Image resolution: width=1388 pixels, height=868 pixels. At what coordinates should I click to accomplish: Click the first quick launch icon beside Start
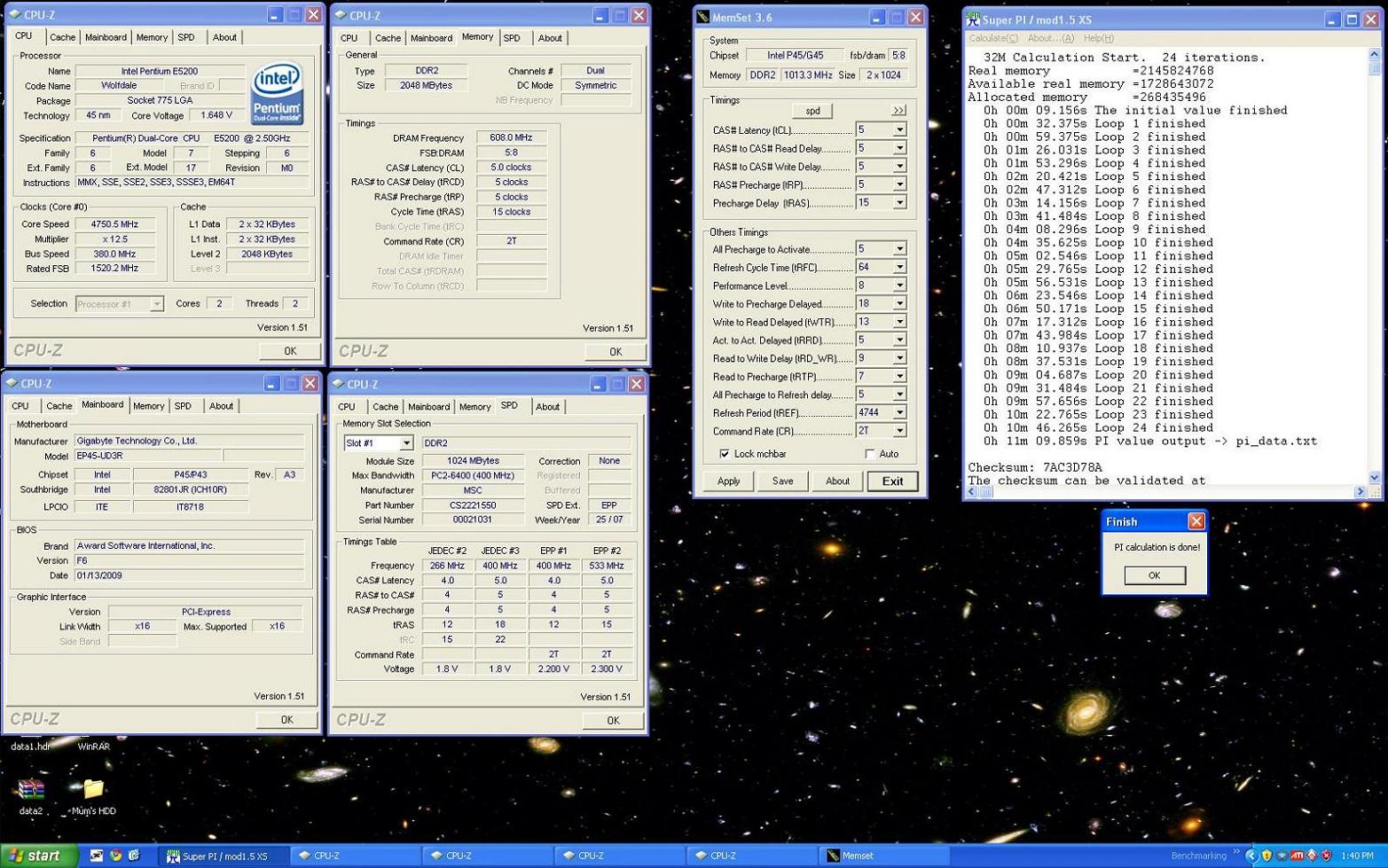pos(97,856)
